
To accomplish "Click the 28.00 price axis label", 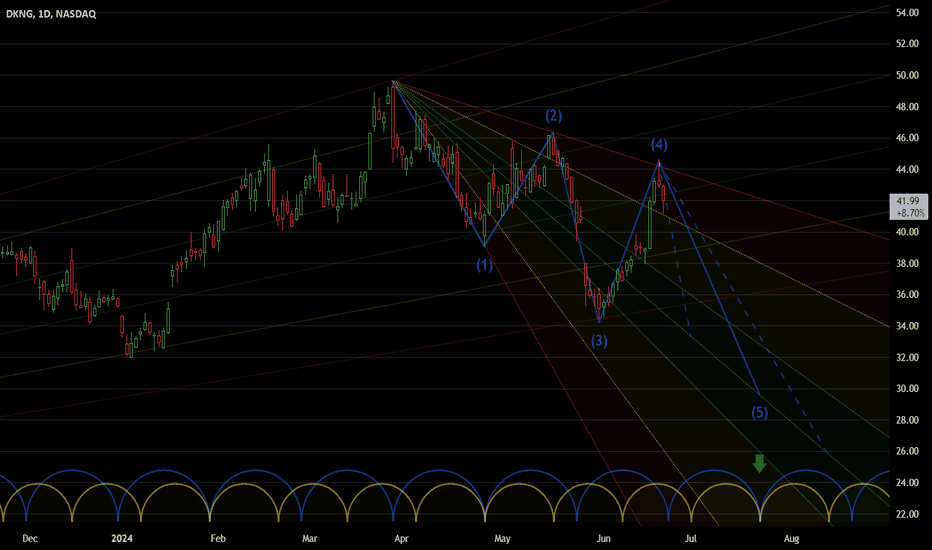I will coord(907,420).
